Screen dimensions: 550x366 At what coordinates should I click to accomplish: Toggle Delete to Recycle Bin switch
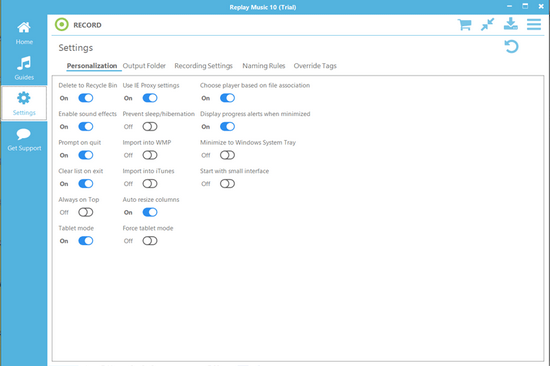coord(86,98)
